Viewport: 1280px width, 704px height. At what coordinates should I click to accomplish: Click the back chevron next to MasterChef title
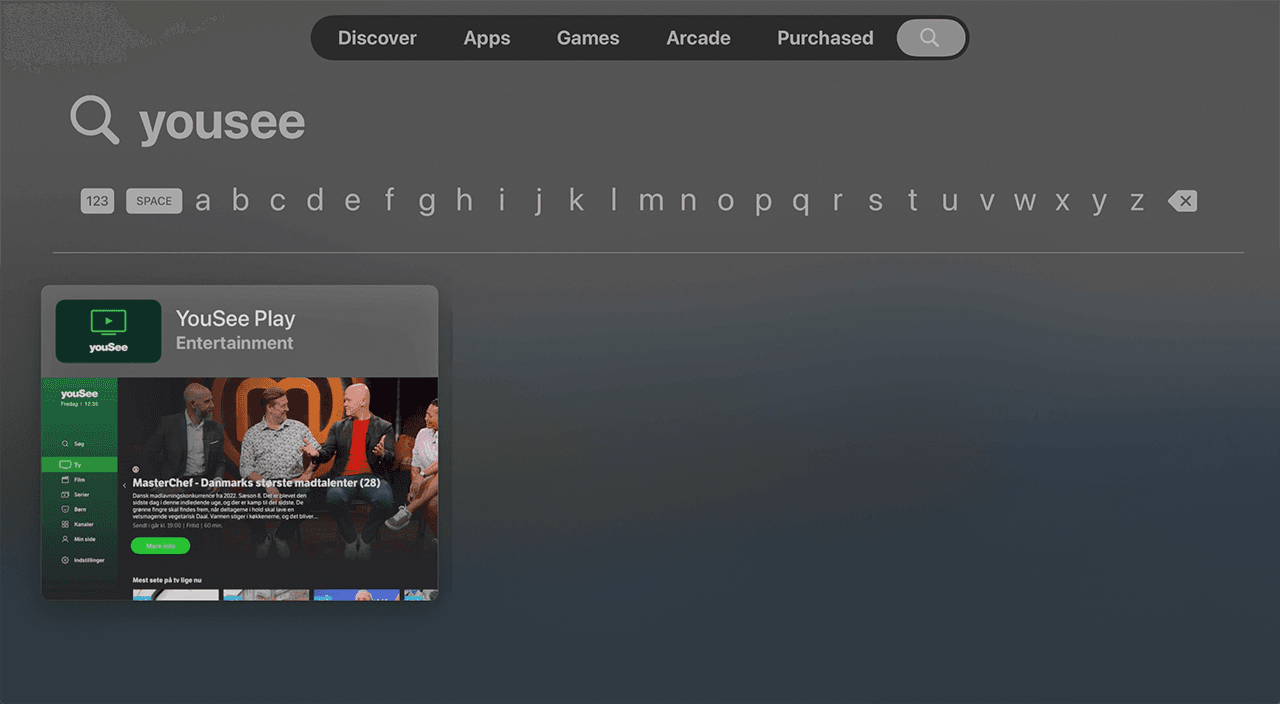[124, 485]
